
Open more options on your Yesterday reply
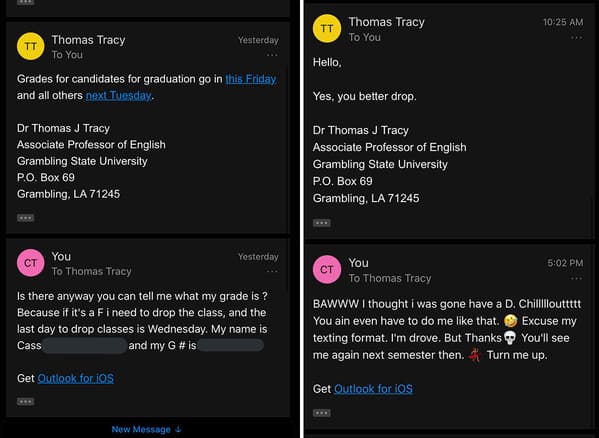point(272,272)
